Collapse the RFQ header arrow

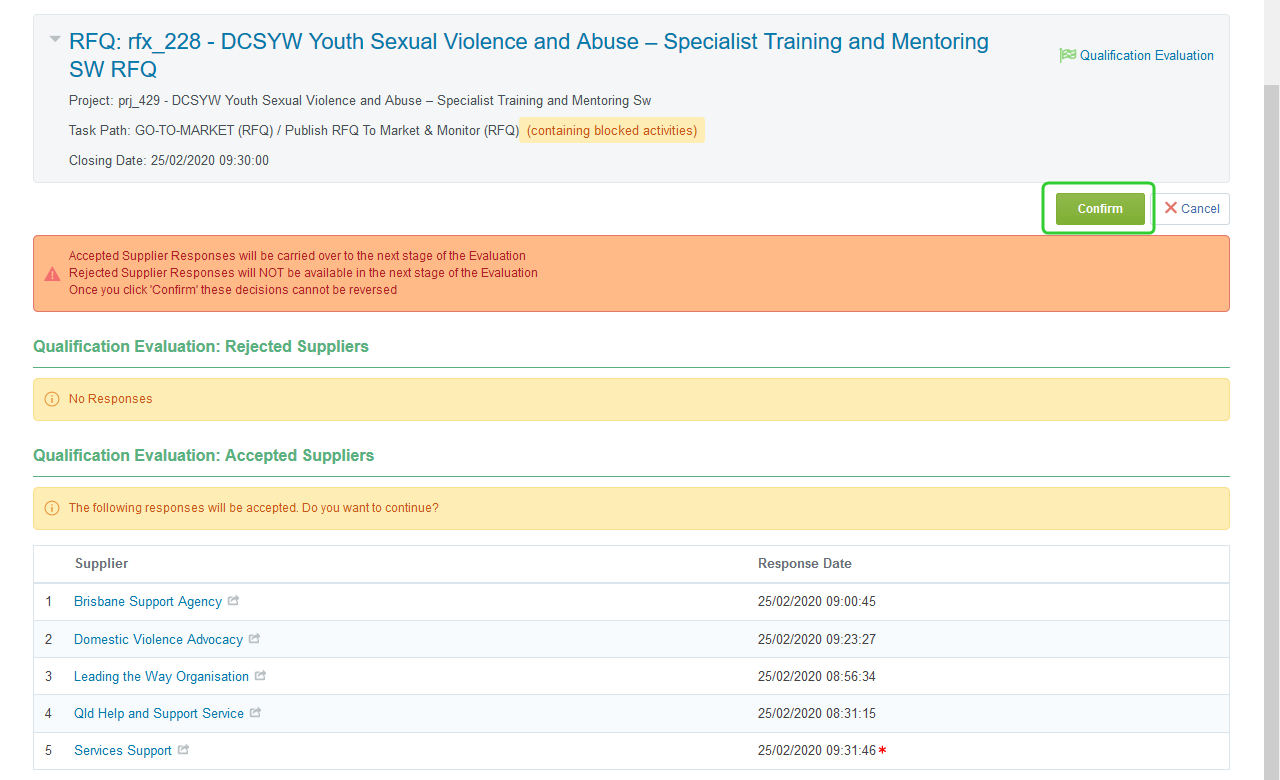coord(54,40)
